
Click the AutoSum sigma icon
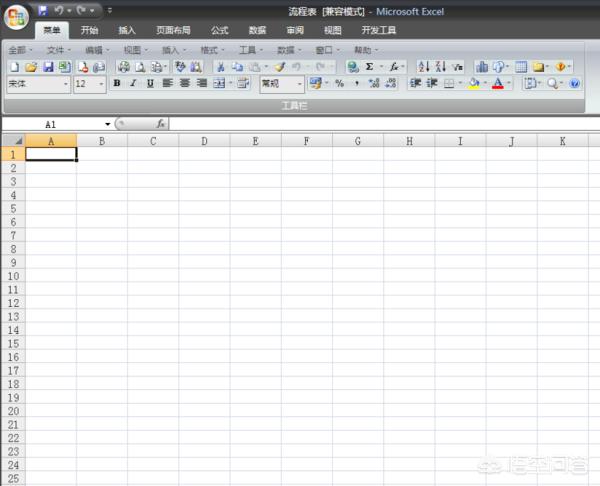369,67
